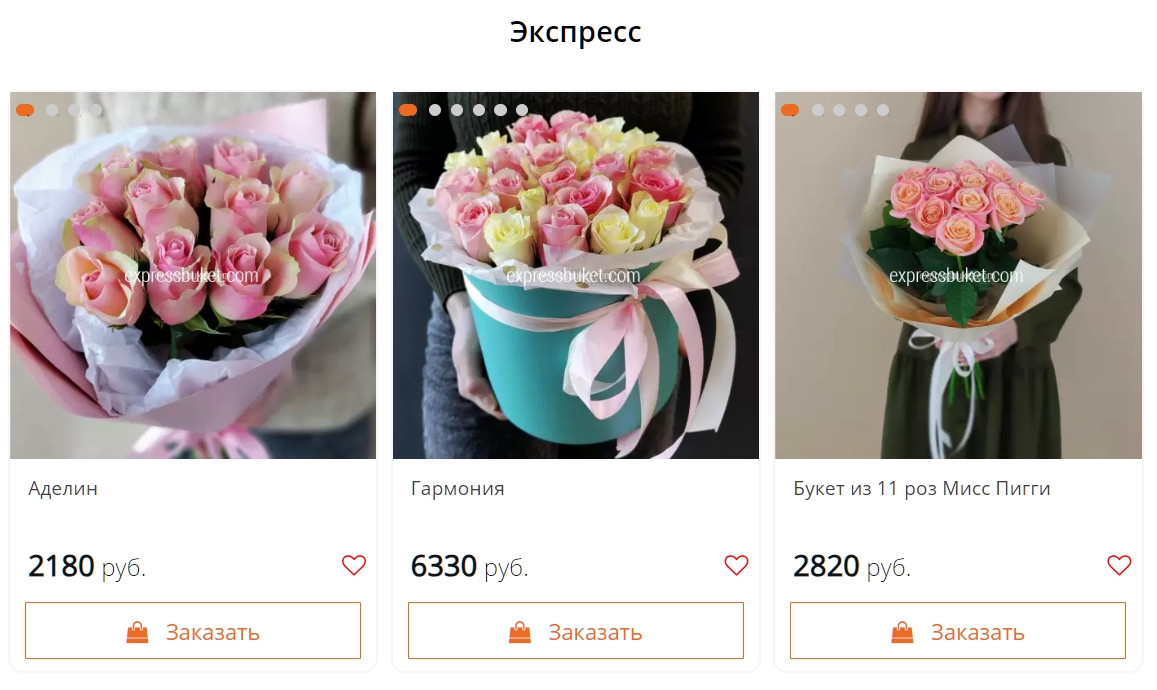Click shopping bag icon on Гармония order button

click(519, 632)
